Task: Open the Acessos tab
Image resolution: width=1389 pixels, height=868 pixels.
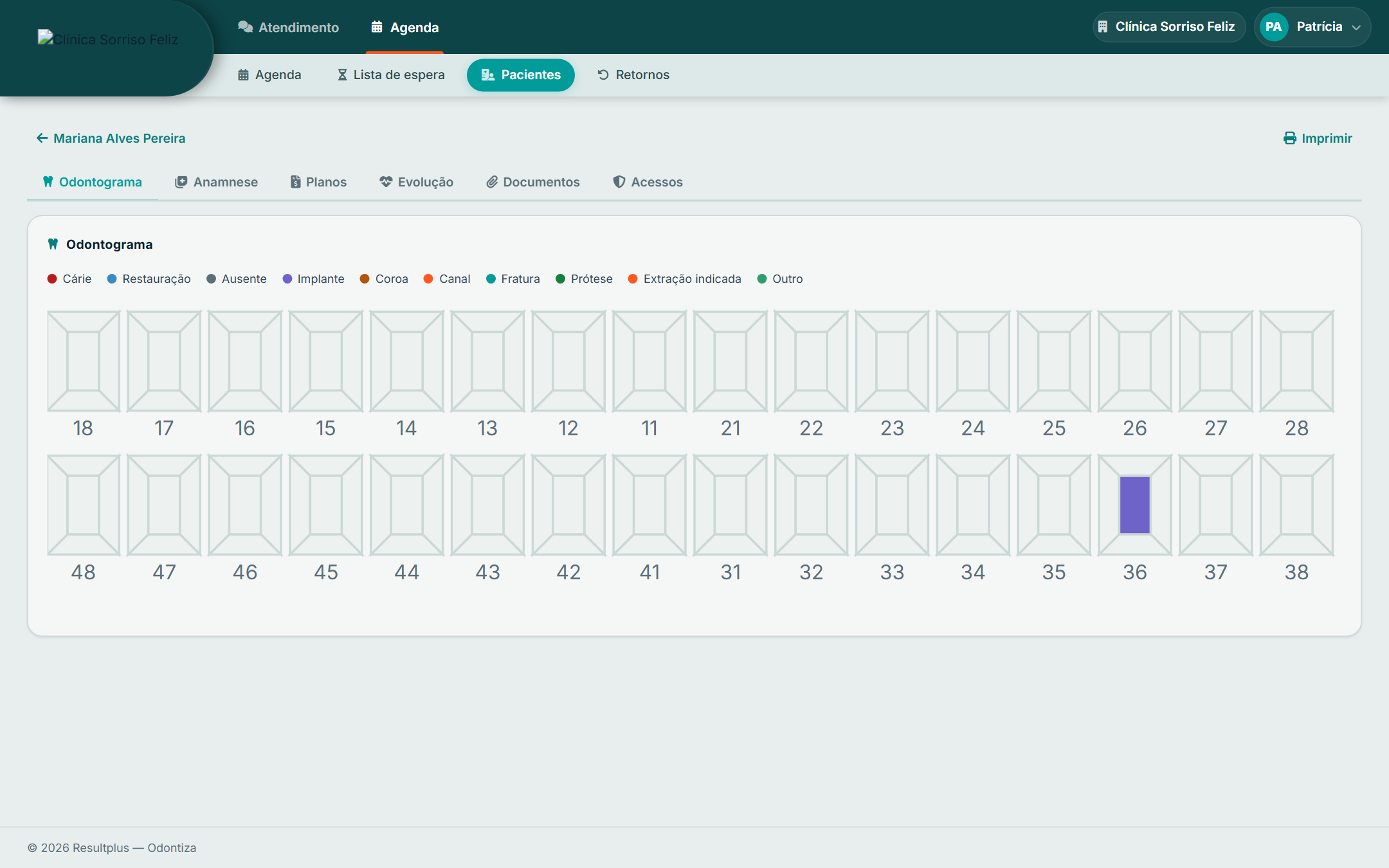Action: [648, 182]
